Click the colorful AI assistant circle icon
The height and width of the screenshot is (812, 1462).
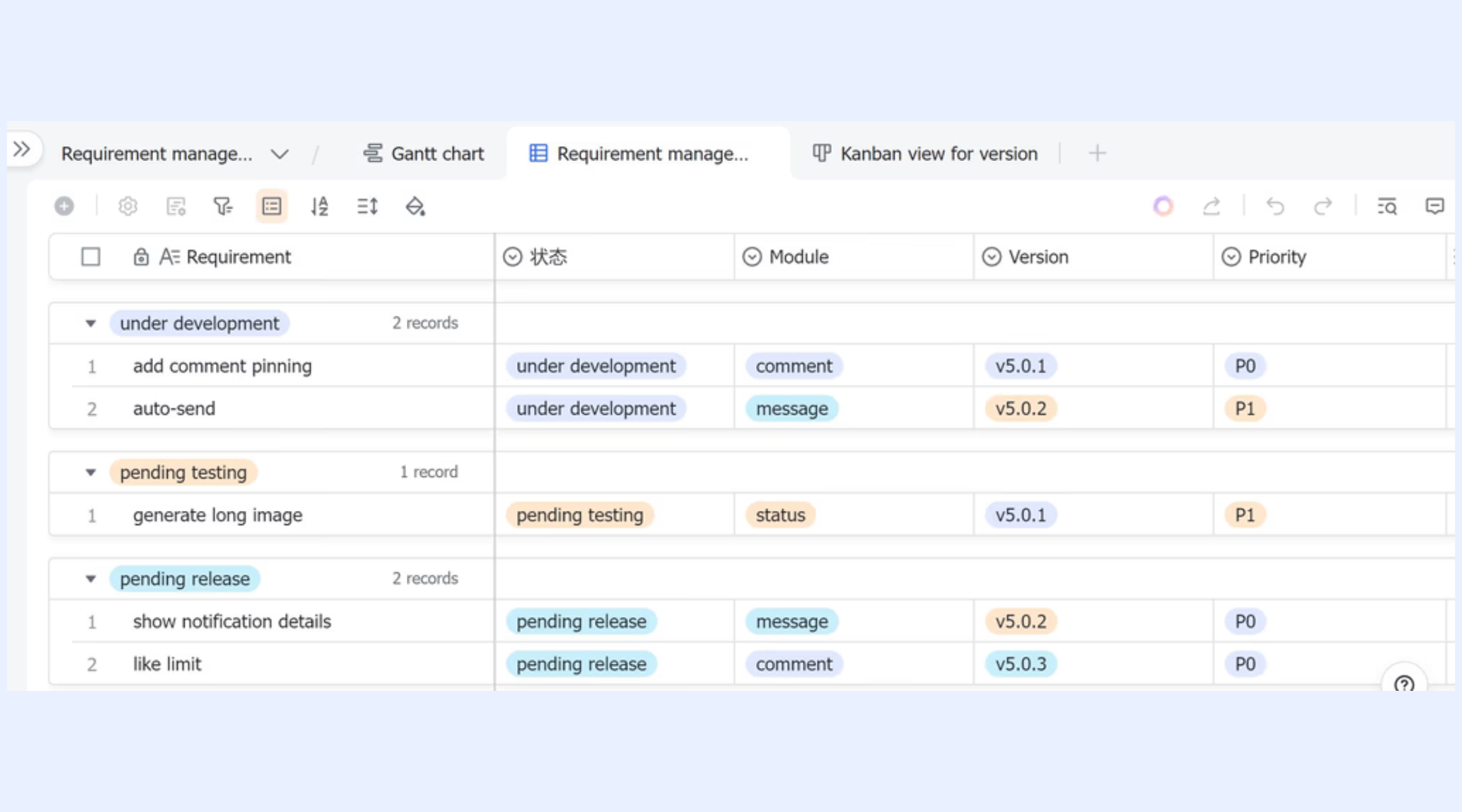point(1163,206)
